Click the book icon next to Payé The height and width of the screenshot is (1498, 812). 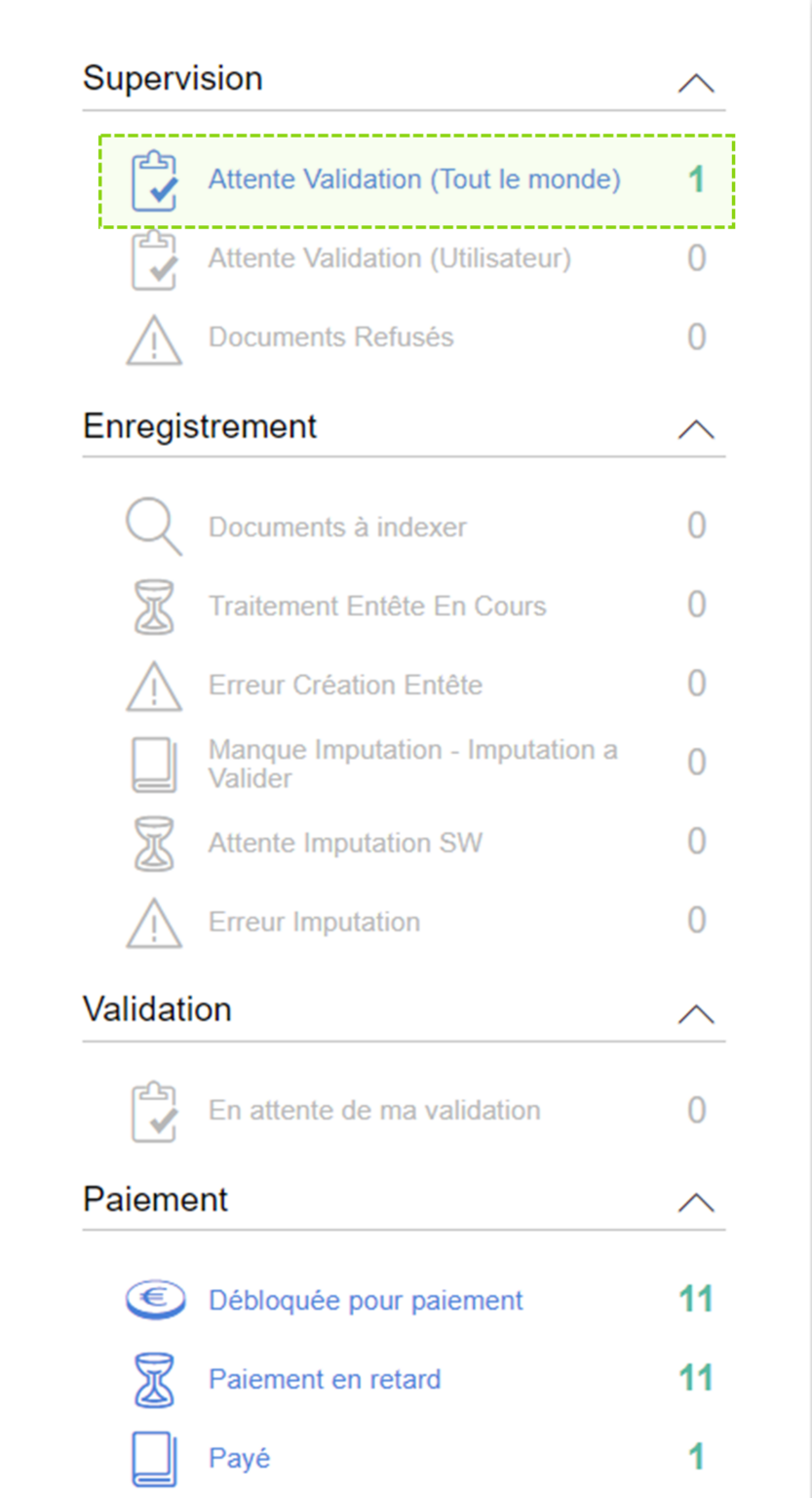click(154, 1459)
